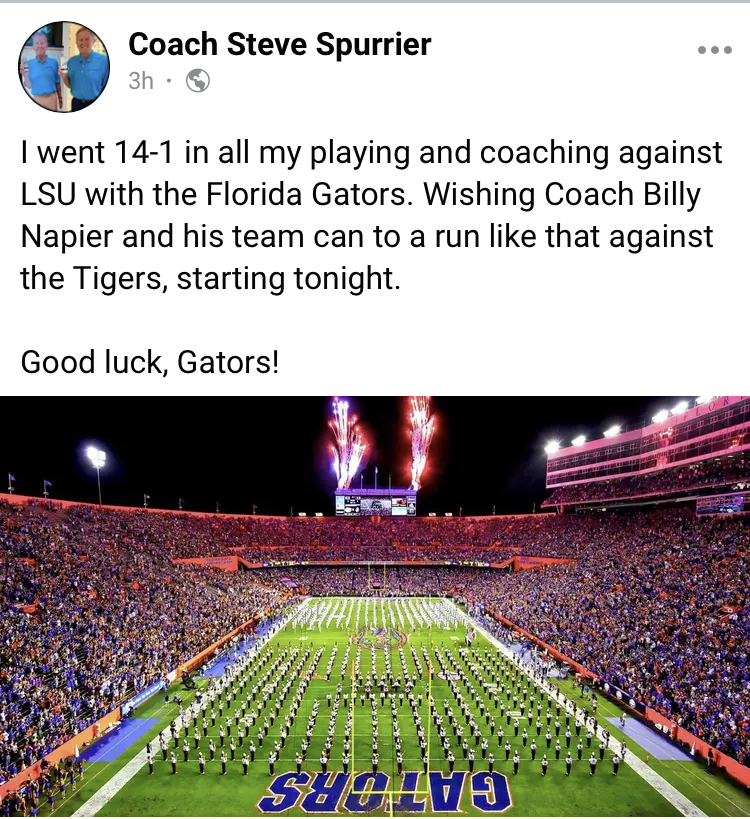Click the 'the Tigers, starting tonight.' line
The height and width of the screenshot is (819, 750).
(x=210, y=278)
